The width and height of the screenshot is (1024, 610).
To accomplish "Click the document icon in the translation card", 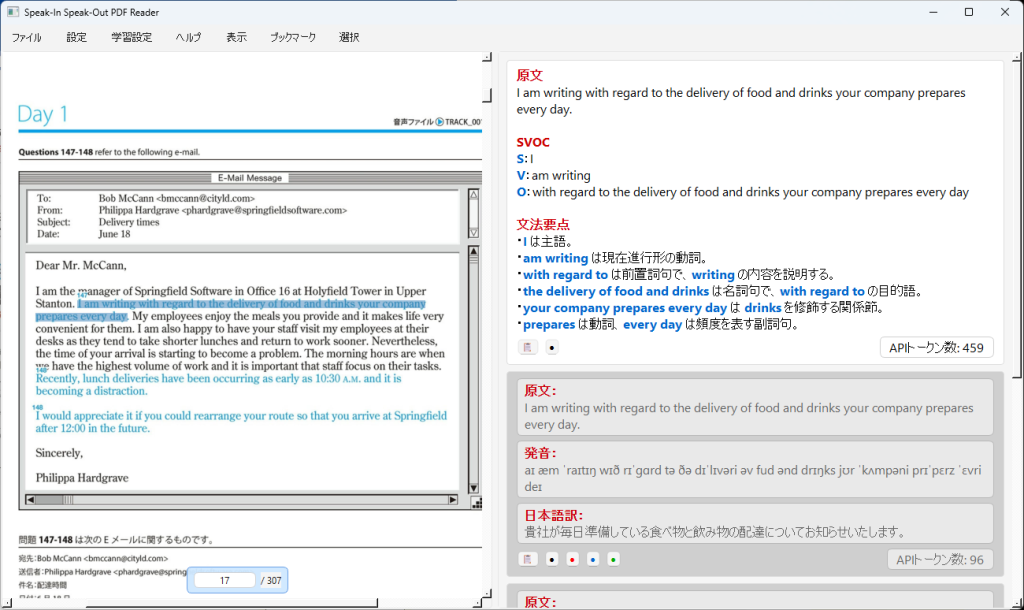I will (527, 559).
